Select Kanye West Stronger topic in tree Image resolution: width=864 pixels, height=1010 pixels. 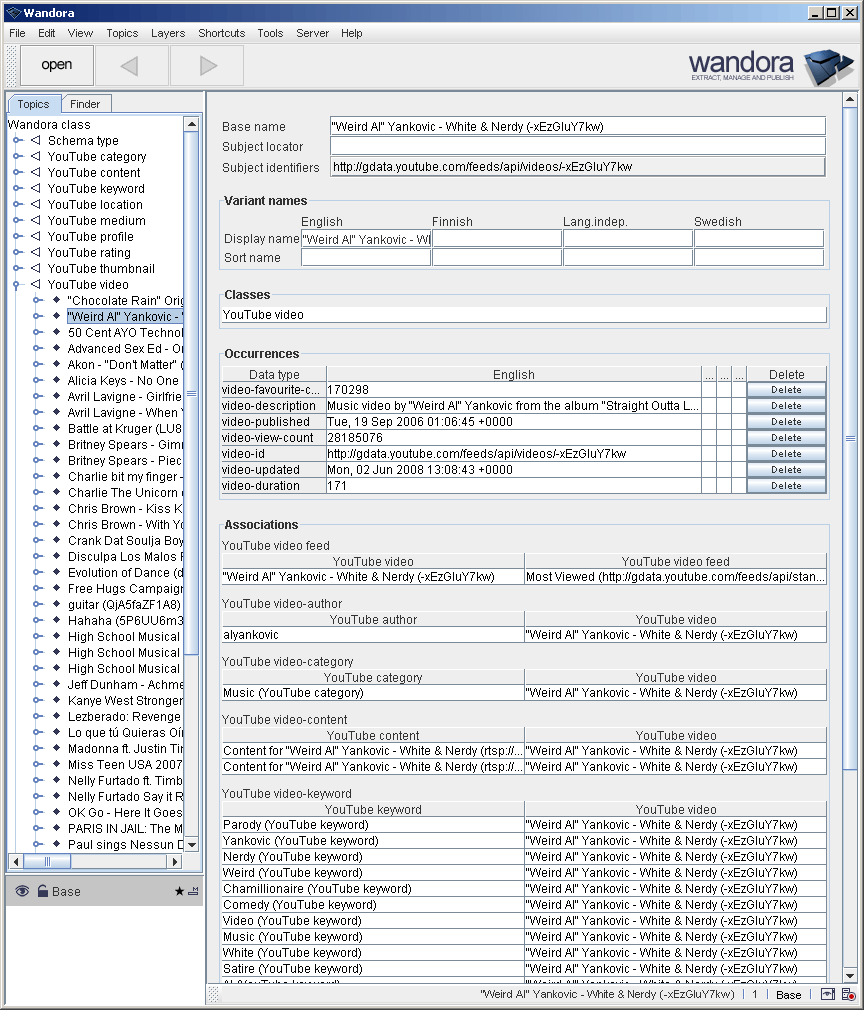125,701
